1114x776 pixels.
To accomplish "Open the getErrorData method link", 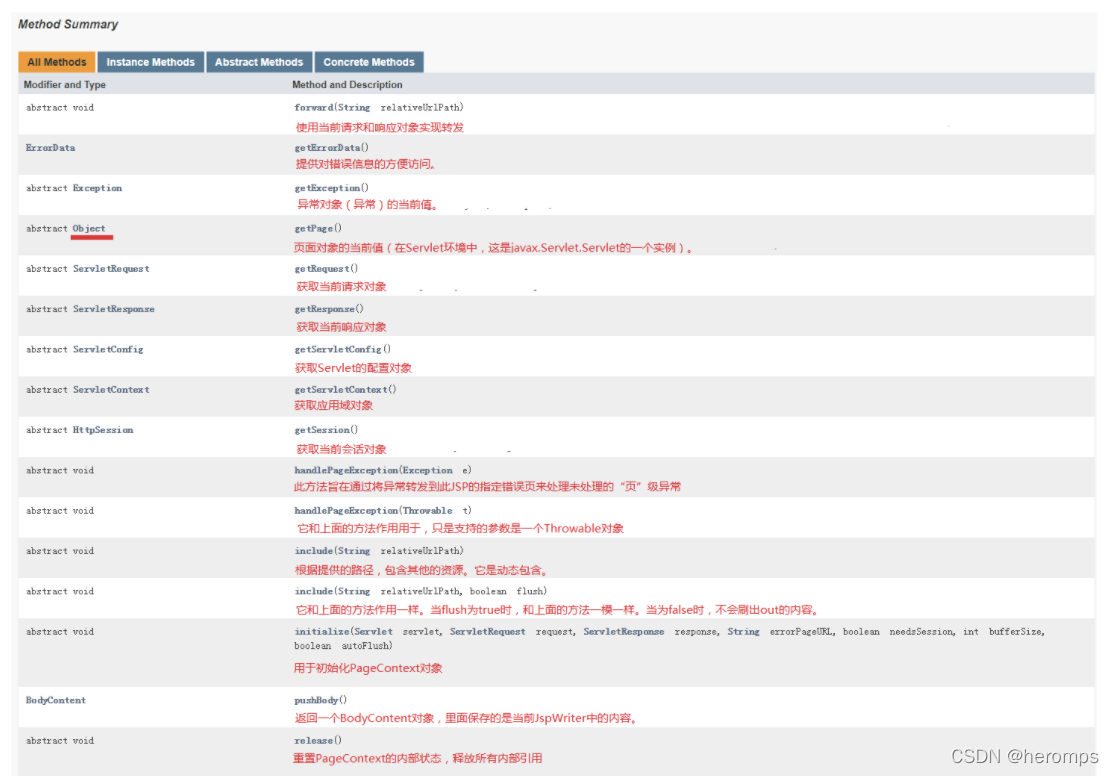I will click(x=327, y=148).
